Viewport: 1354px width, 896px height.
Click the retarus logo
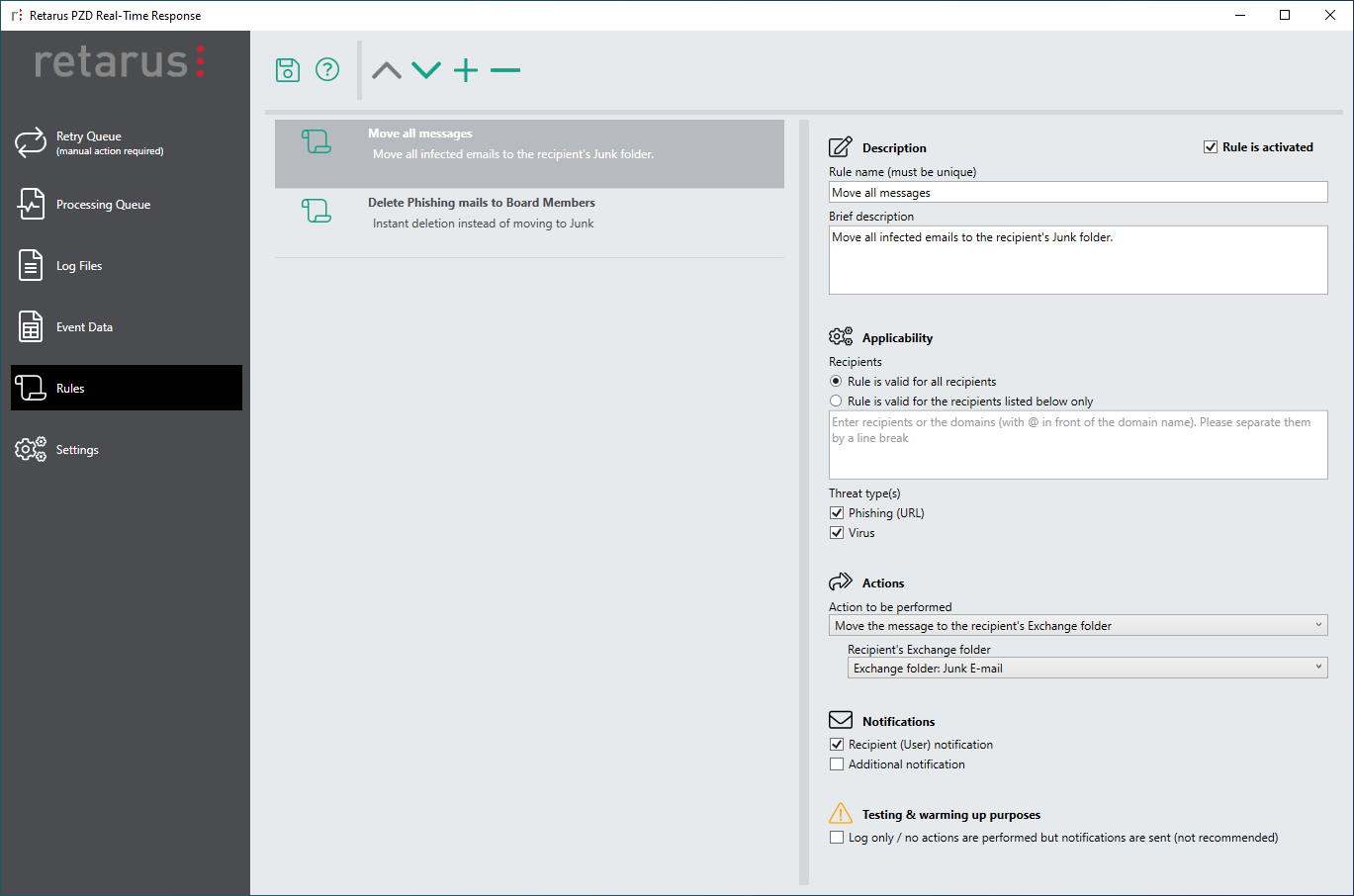(120, 61)
